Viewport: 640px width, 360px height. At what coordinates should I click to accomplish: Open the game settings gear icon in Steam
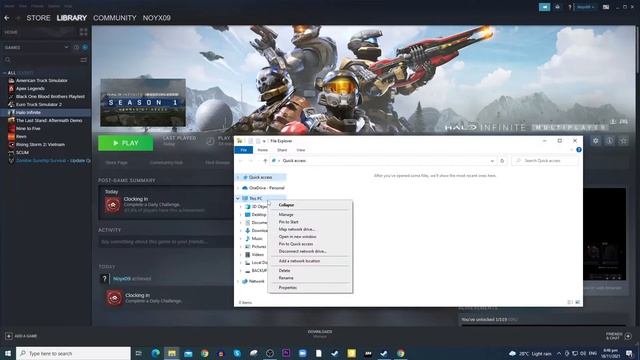coord(596,141)
